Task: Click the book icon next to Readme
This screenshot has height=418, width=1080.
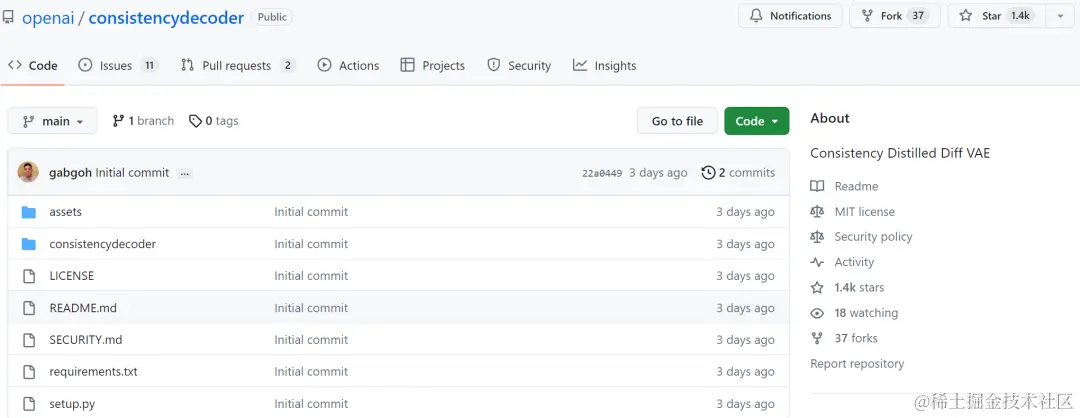Action: (817, 187)
